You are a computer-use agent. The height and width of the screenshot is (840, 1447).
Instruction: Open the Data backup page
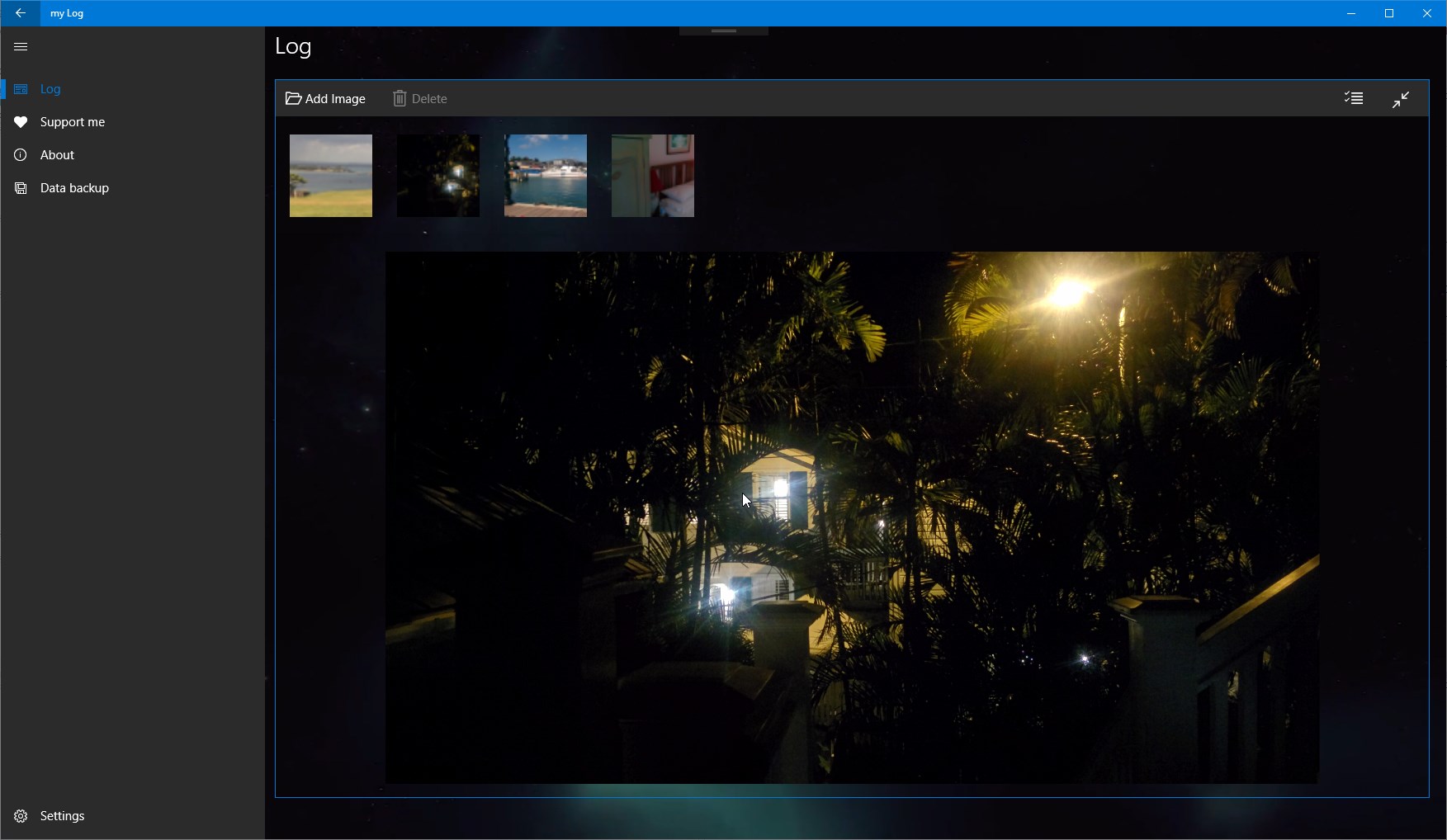point(132,188)
